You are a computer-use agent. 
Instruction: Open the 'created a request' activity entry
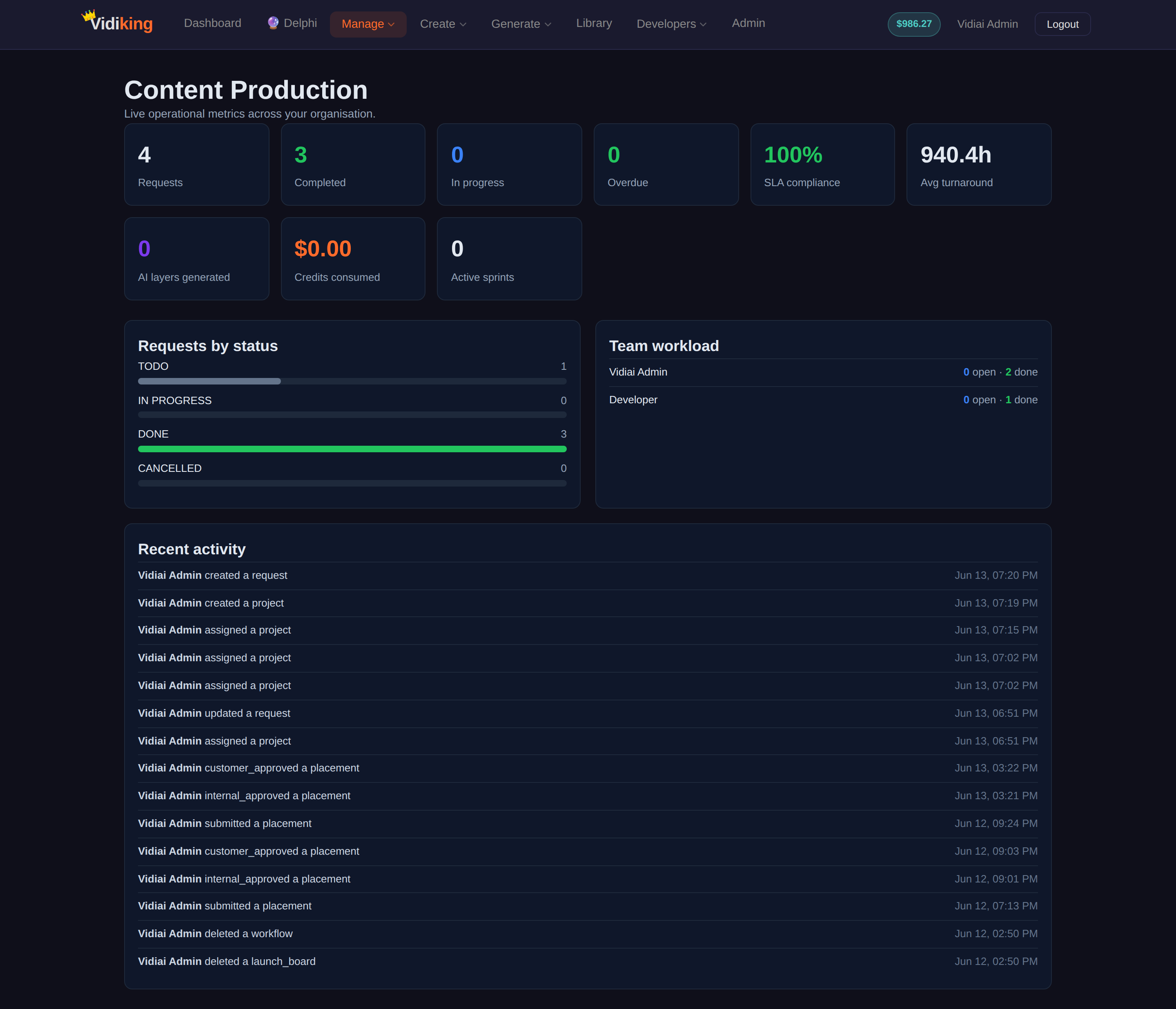(588, 576)
